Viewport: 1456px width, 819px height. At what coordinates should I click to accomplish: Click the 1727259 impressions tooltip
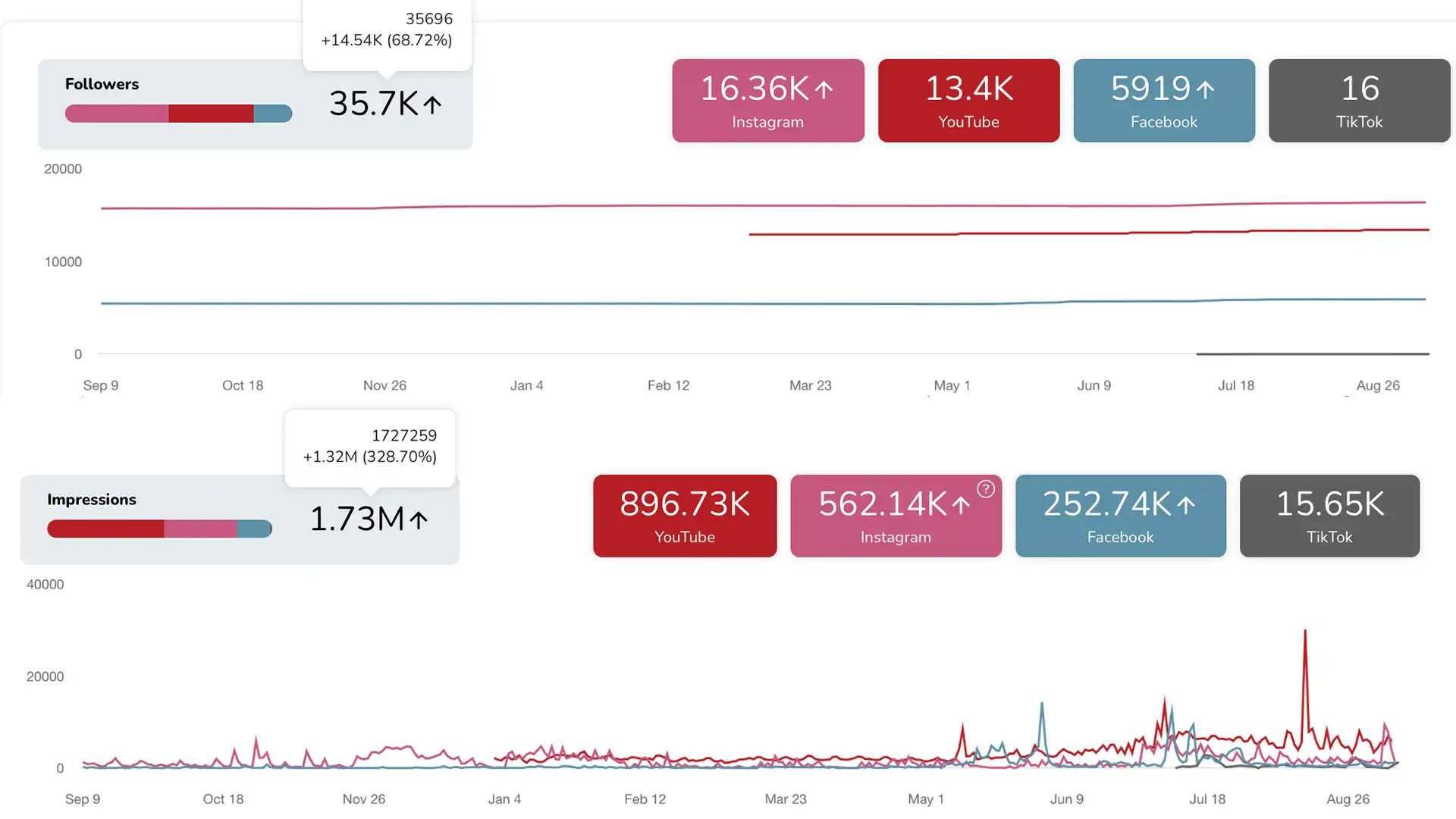[369, 447]
